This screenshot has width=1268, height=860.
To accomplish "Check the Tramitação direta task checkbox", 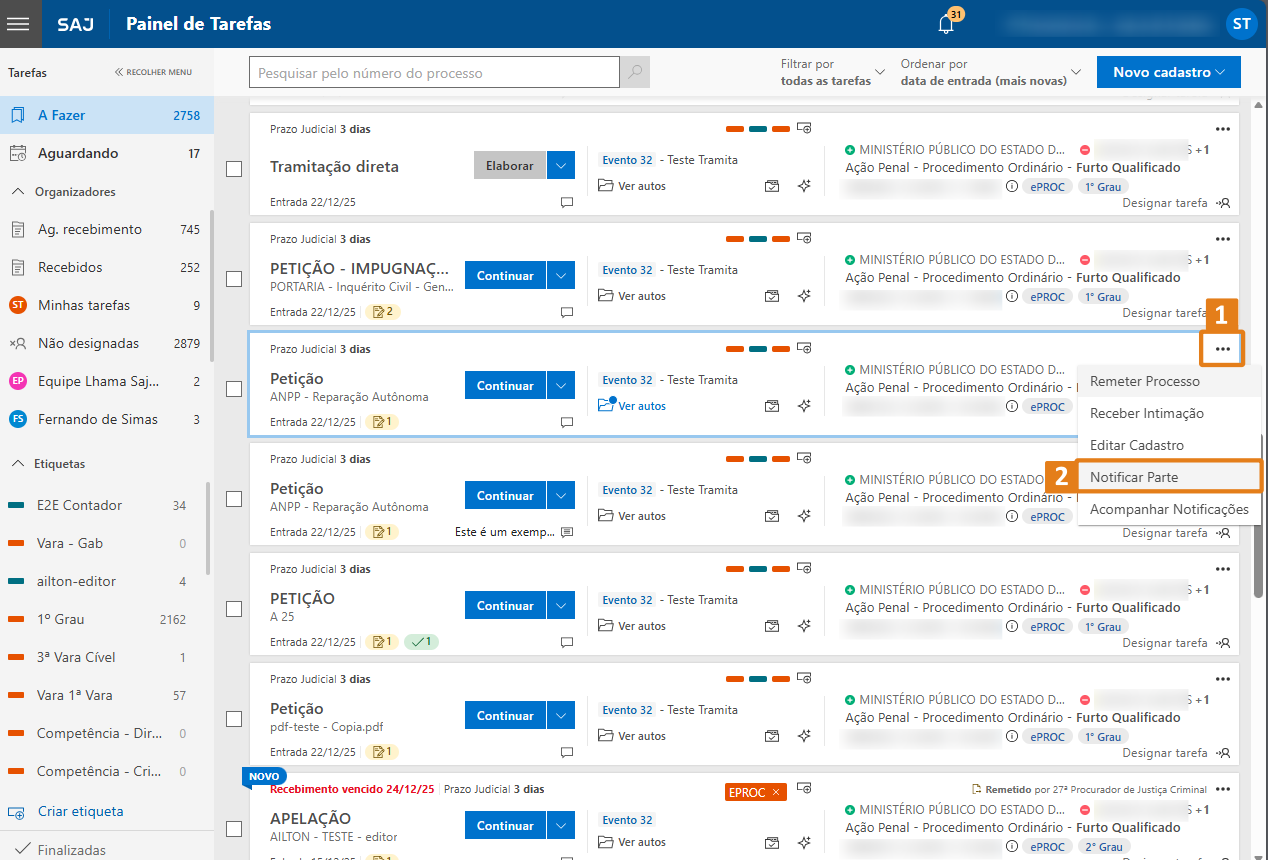I will tap(234, 169).
